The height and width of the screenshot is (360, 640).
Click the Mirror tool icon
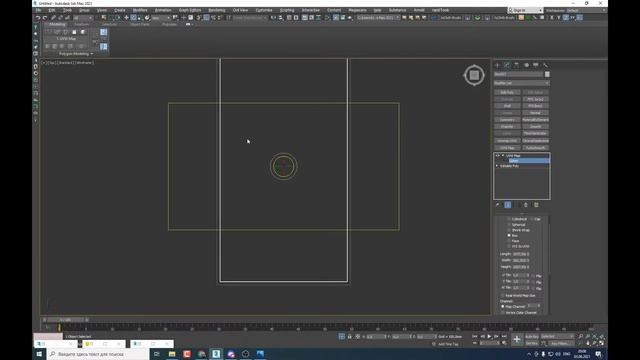point(273,18)
